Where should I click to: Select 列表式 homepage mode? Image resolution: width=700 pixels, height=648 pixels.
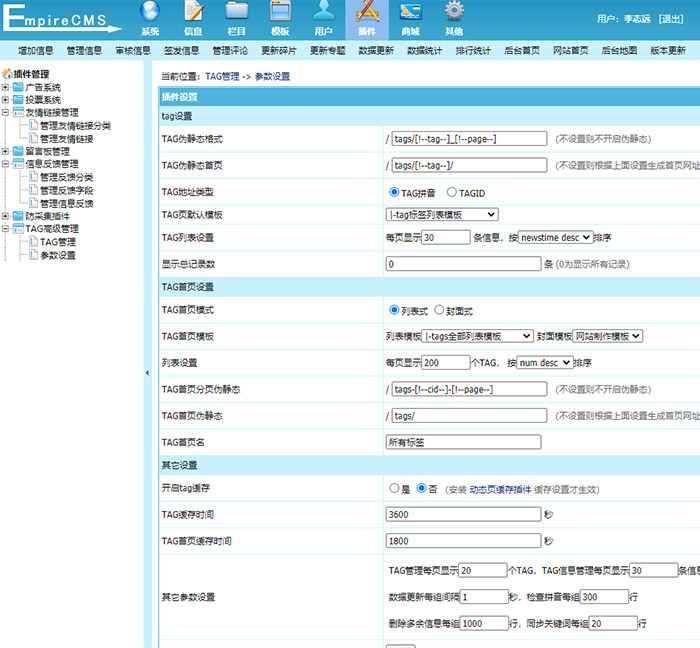pos(394,310)
